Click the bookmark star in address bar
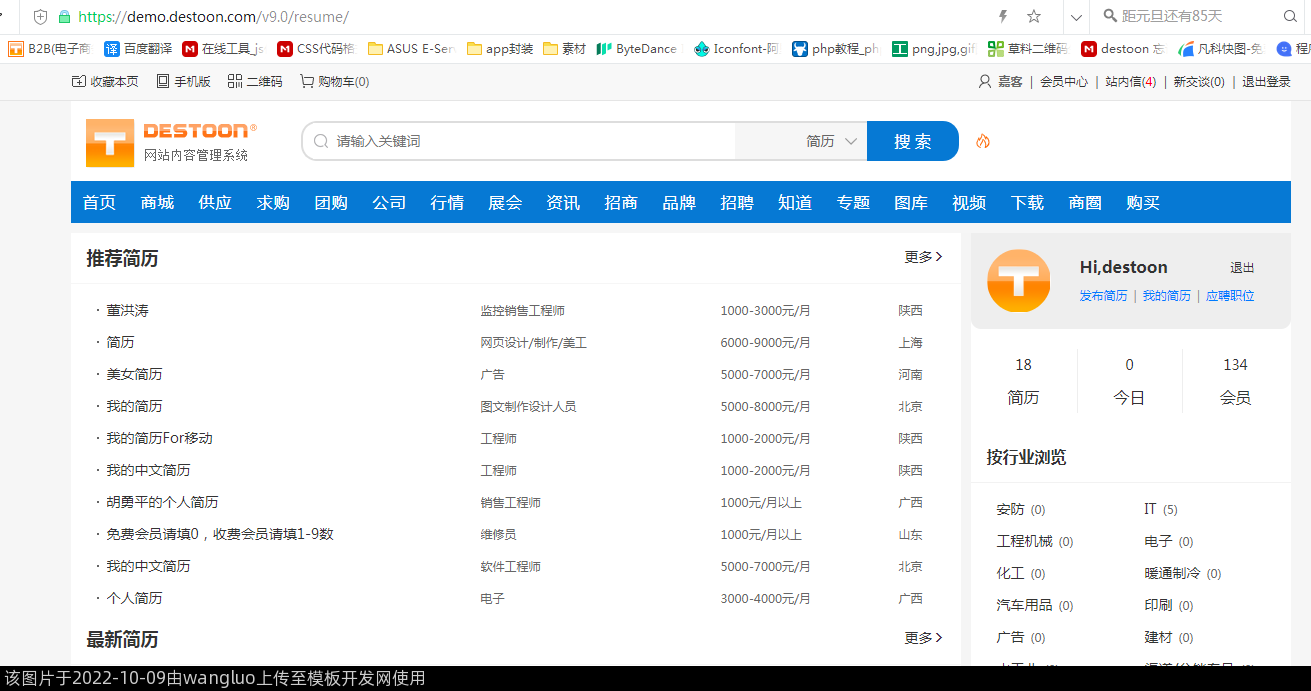 coord(1034,16)
